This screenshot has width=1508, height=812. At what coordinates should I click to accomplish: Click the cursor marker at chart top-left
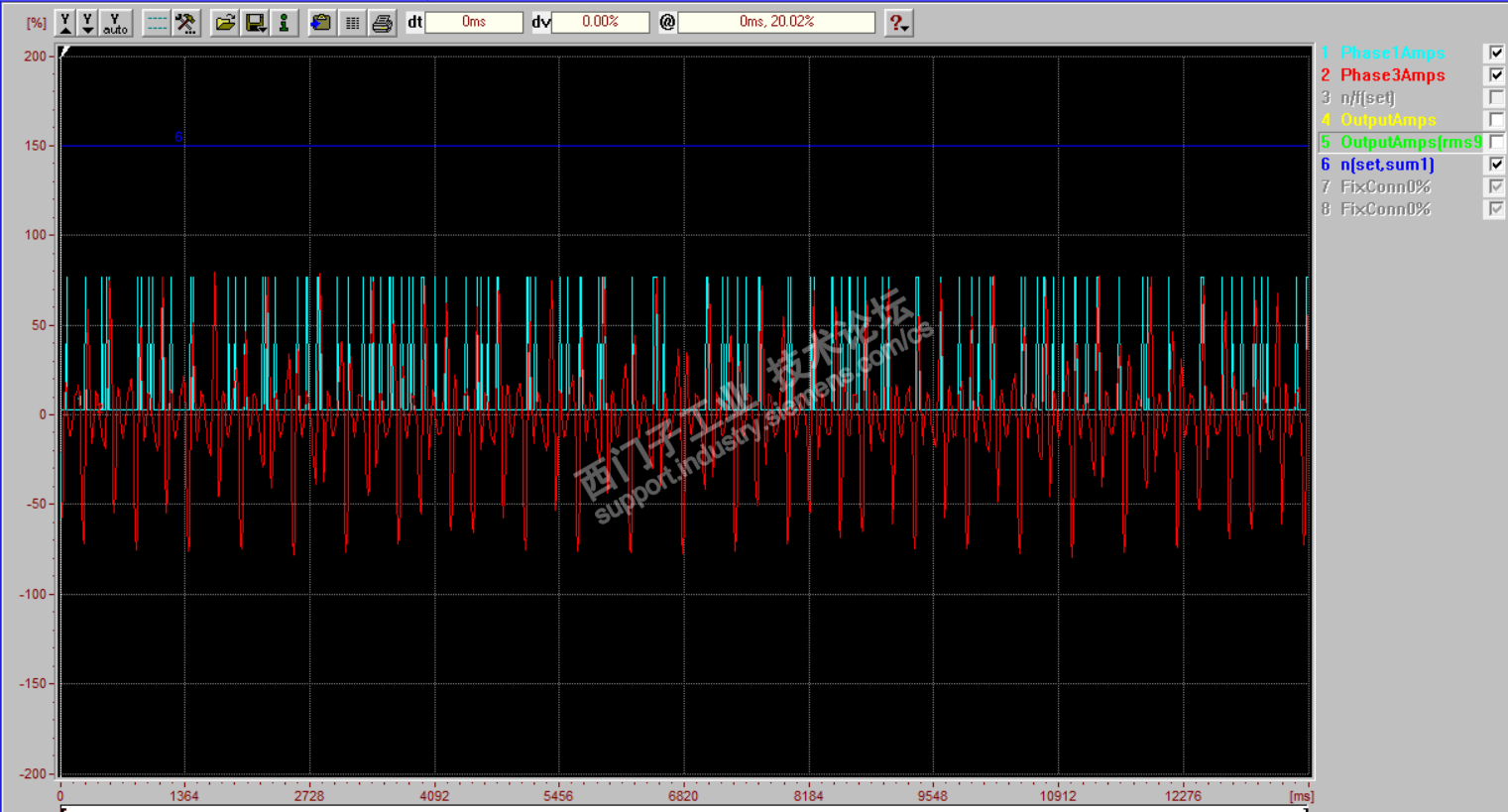tap(64, 52)
